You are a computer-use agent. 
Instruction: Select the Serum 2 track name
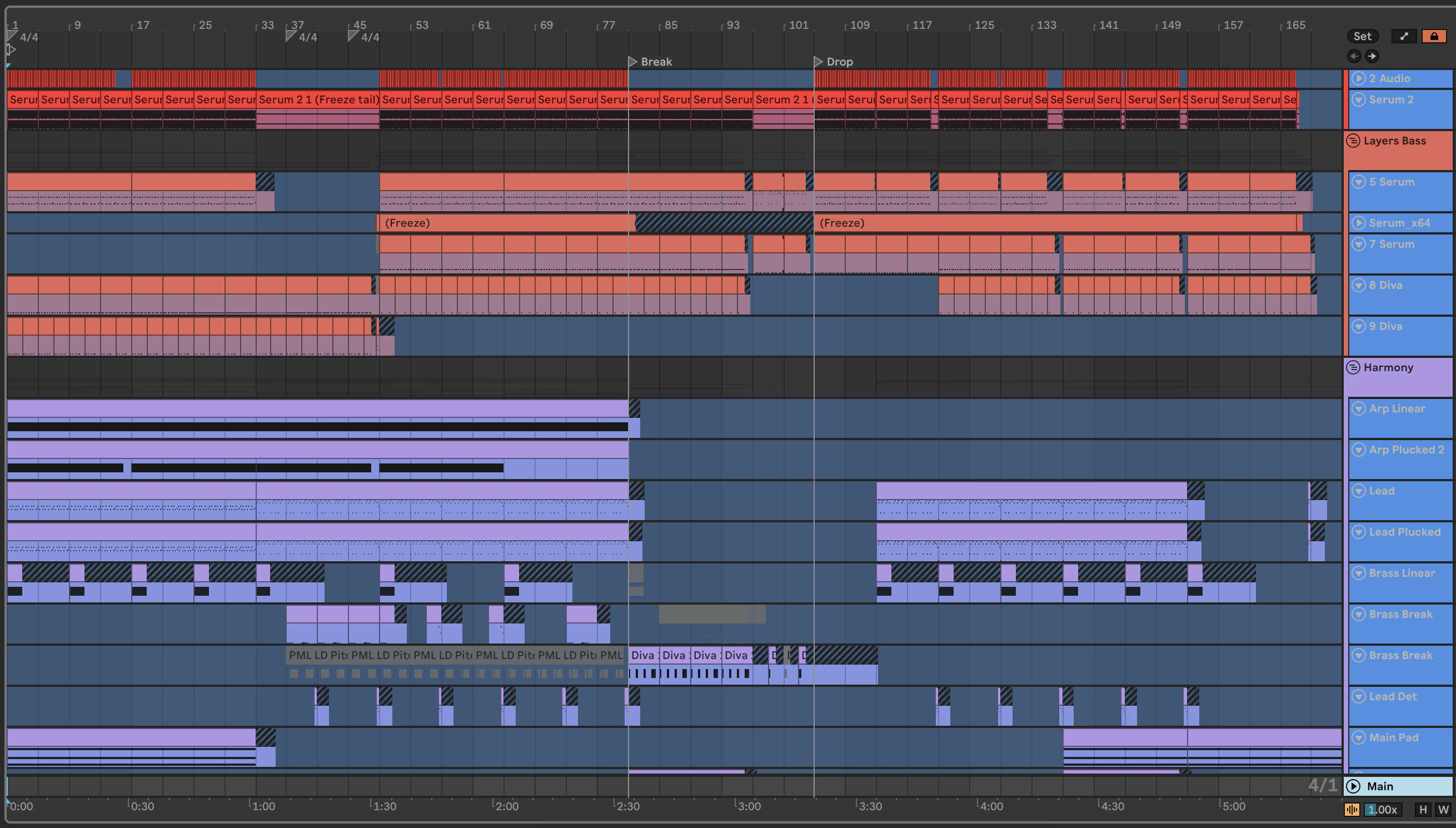(x=1390, y=99)
